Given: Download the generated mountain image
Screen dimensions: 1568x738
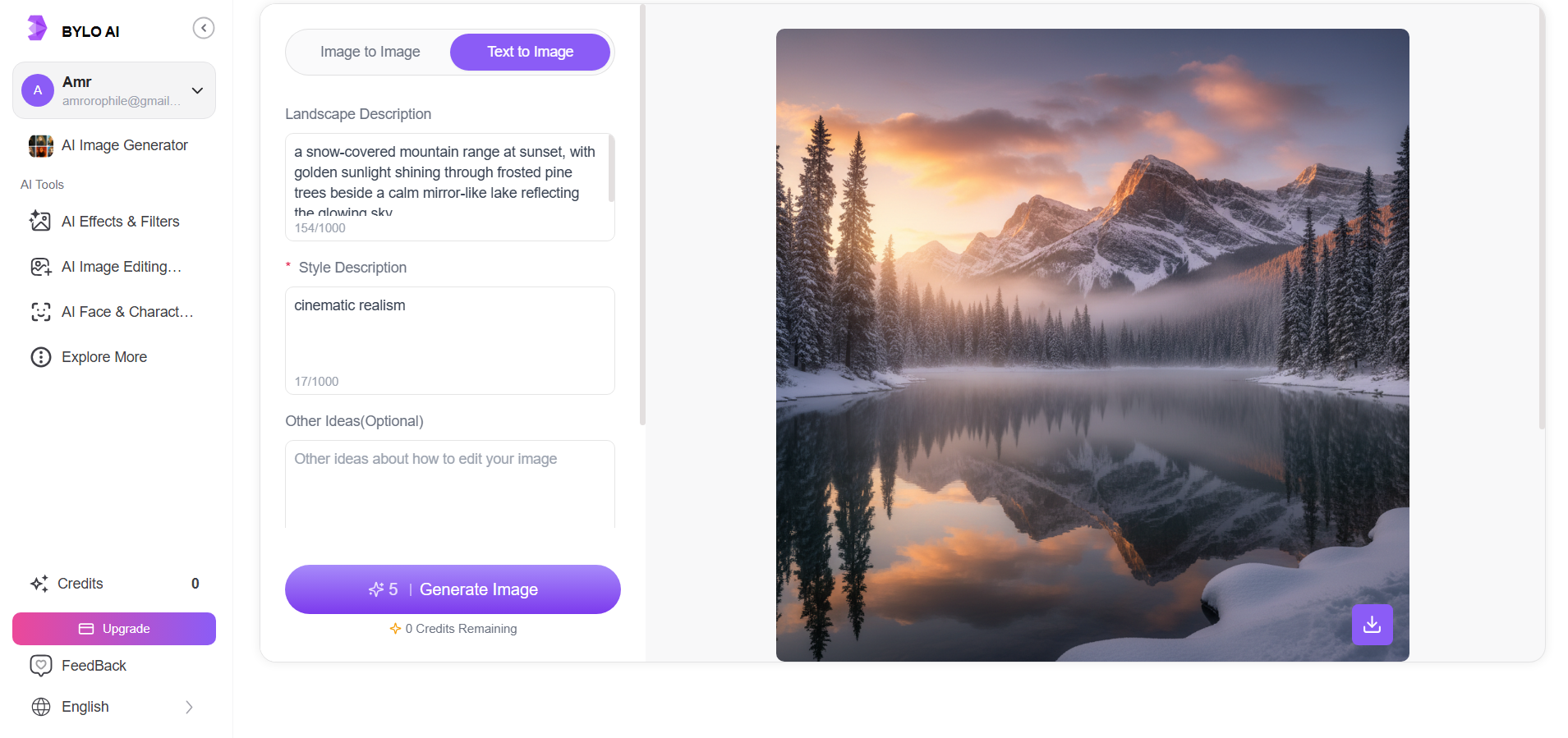Looking at the screenshot, I should (1371, 625).
